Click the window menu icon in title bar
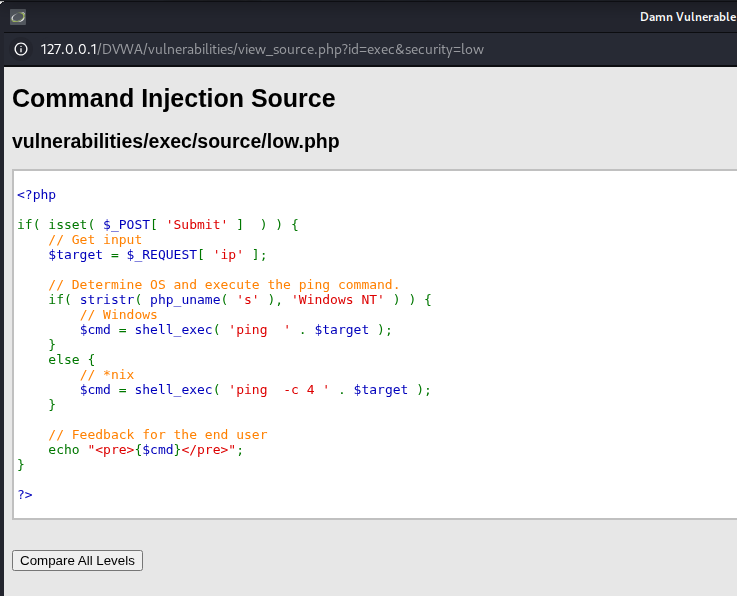This screenshot has width=737, height=596. (18, 17)
